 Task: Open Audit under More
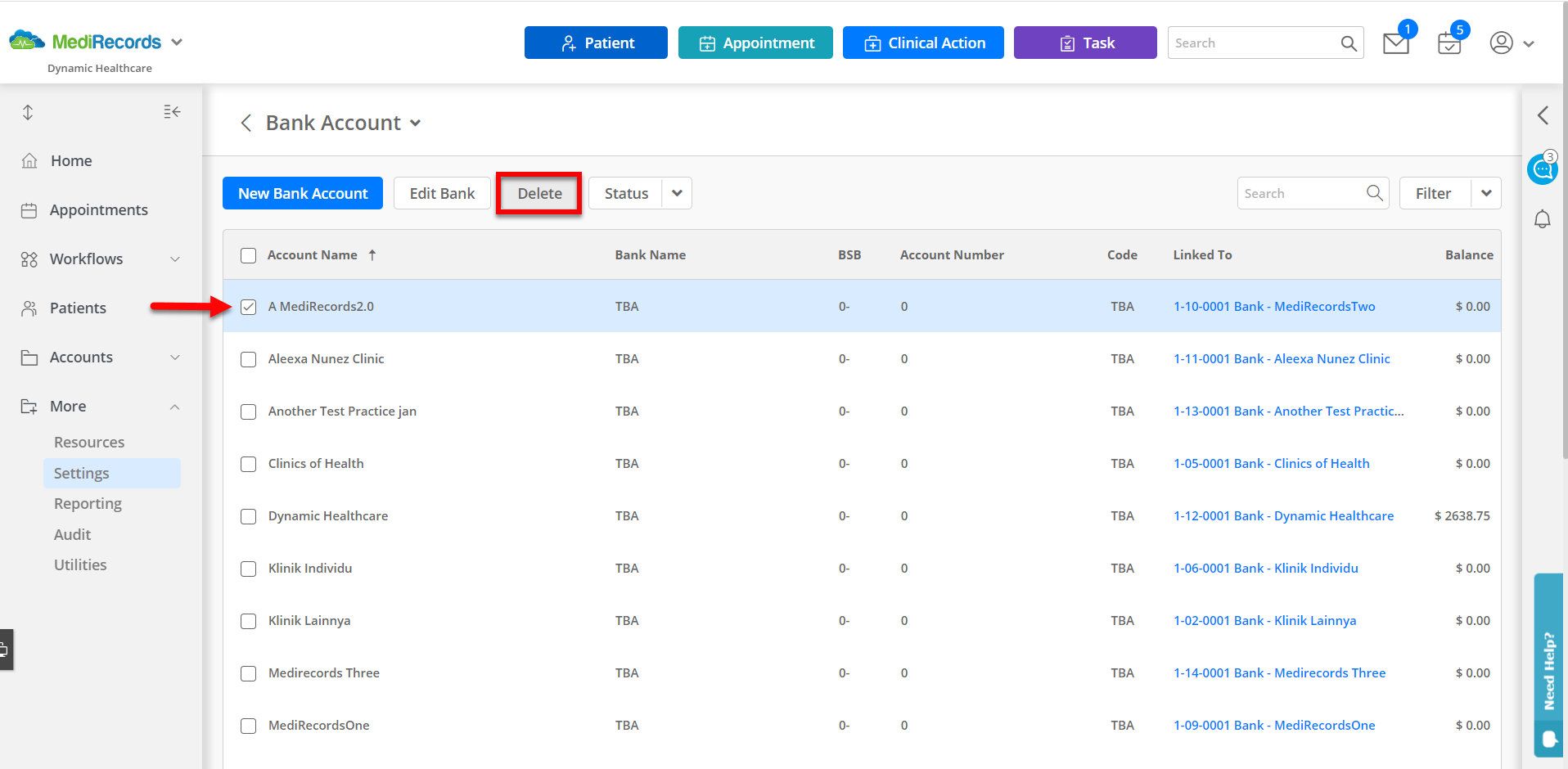[x=72, y=535]
